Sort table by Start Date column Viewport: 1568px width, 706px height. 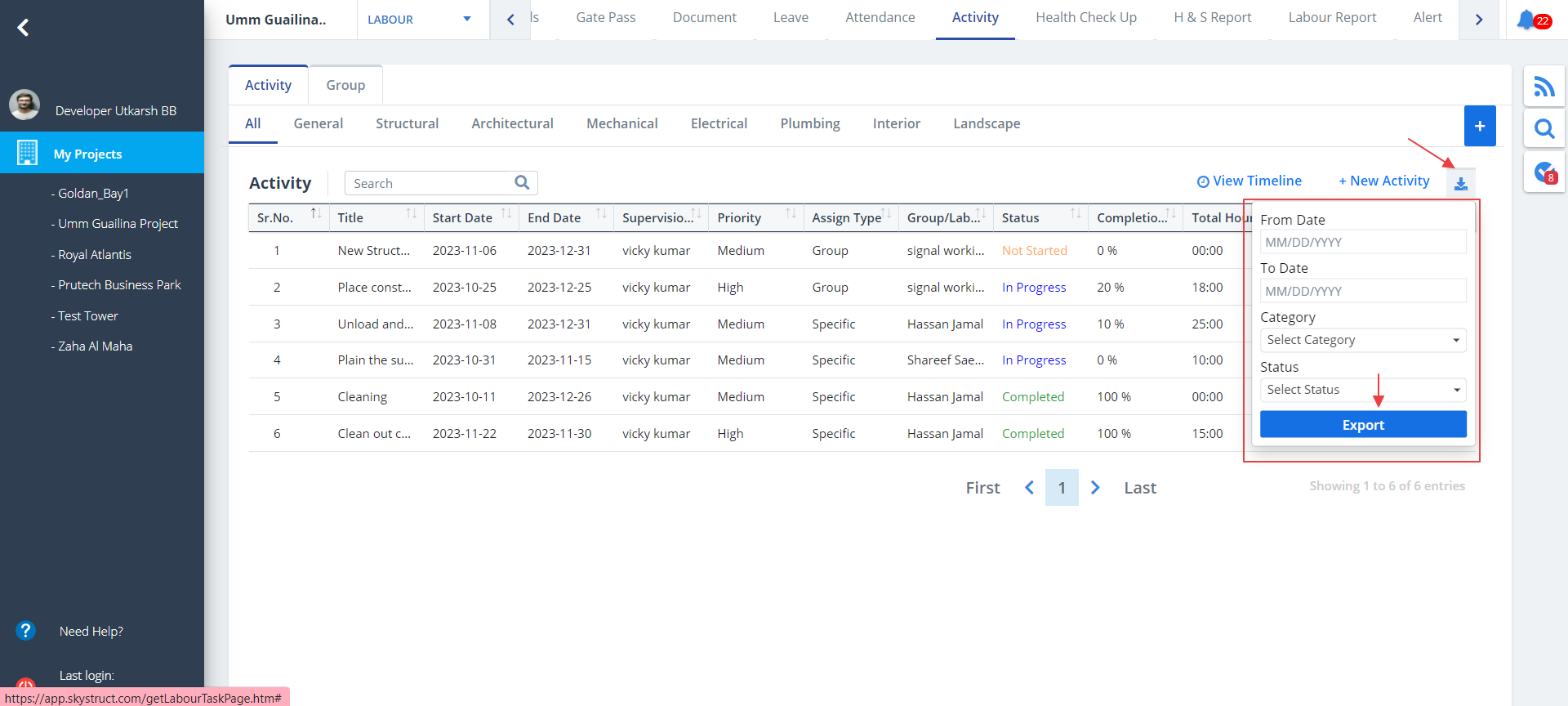[506, 214]
